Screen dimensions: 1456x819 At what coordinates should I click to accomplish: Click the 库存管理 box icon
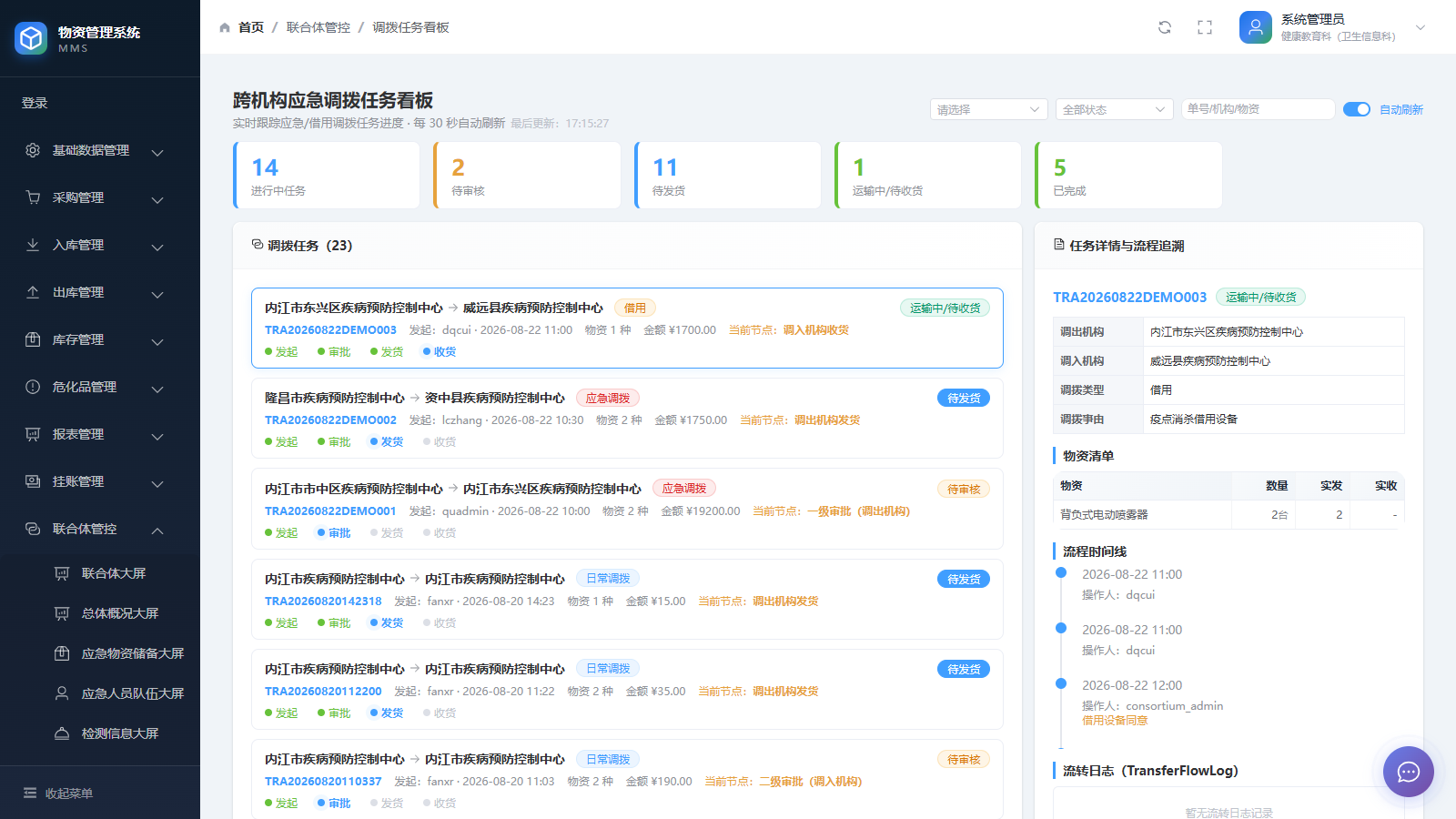coord(33,339)
